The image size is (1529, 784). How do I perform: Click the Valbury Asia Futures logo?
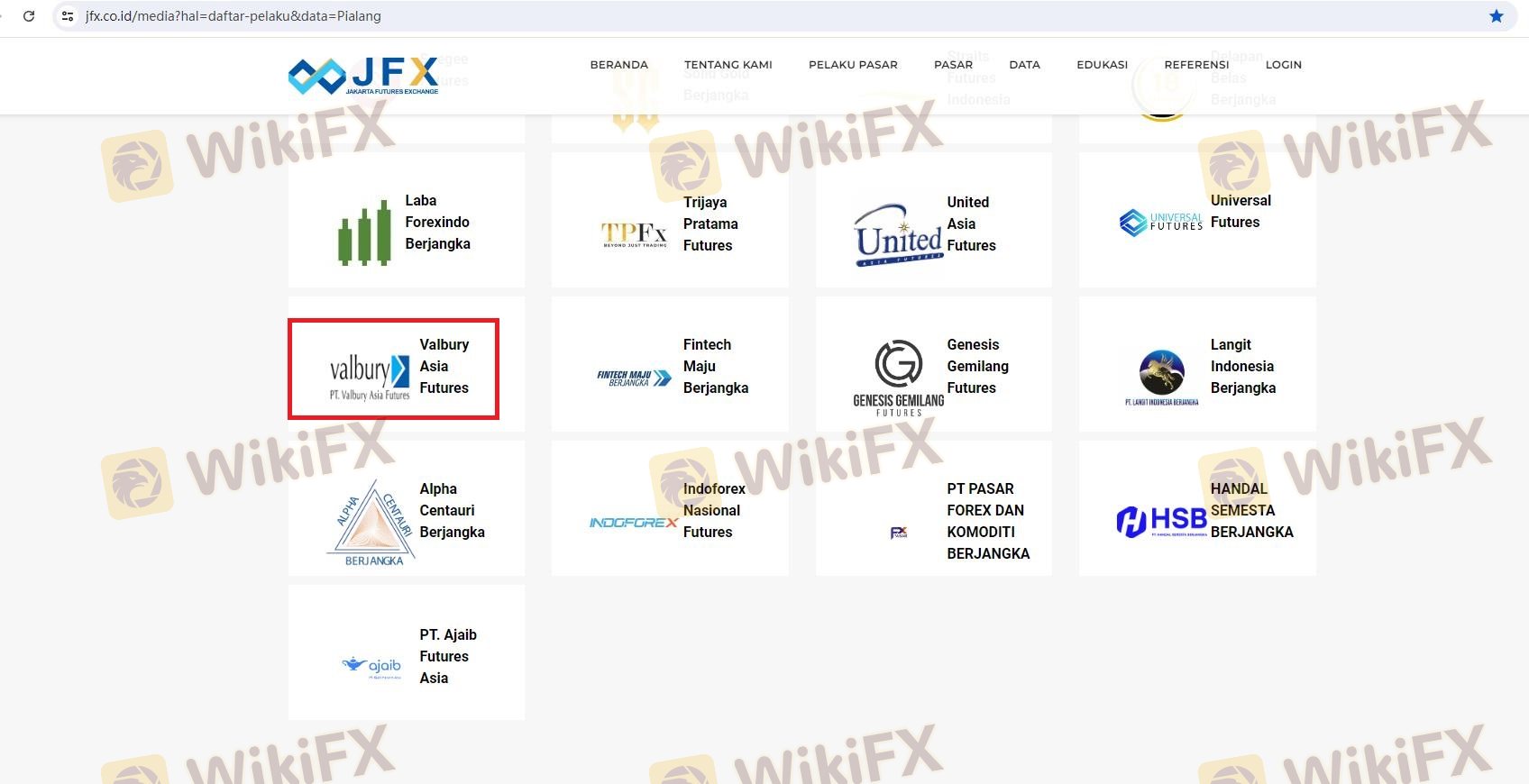click(370, 377)
